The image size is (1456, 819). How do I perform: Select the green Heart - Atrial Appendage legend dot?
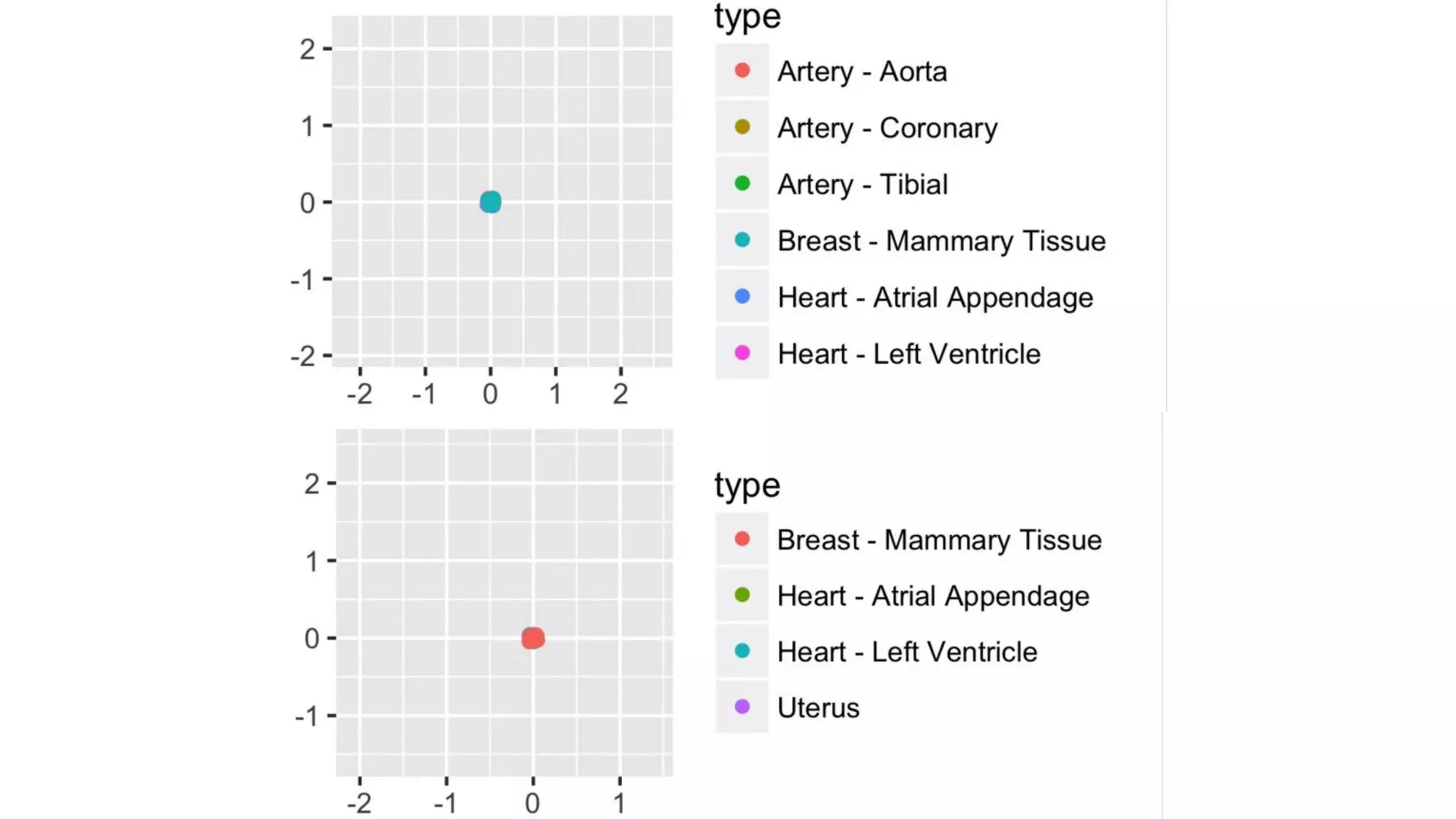coord(742,595)
